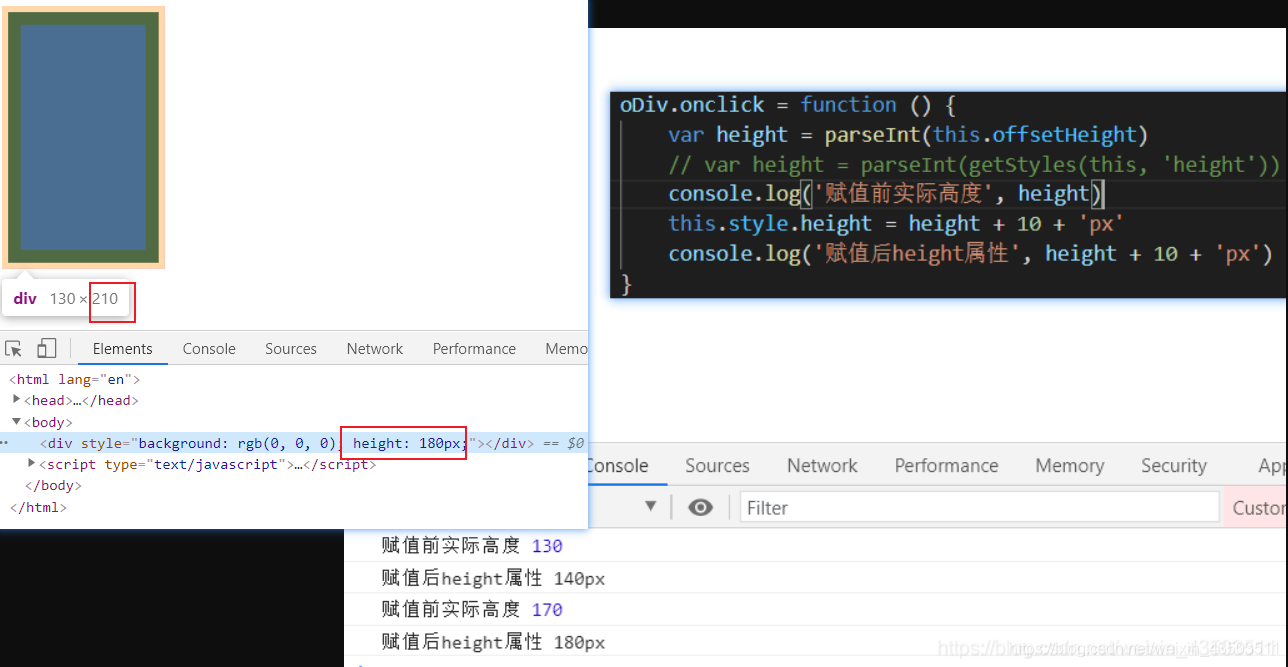This screenshot has width=1288, height=667.
Task: Select the div style element row
Action: pos(294,443)
